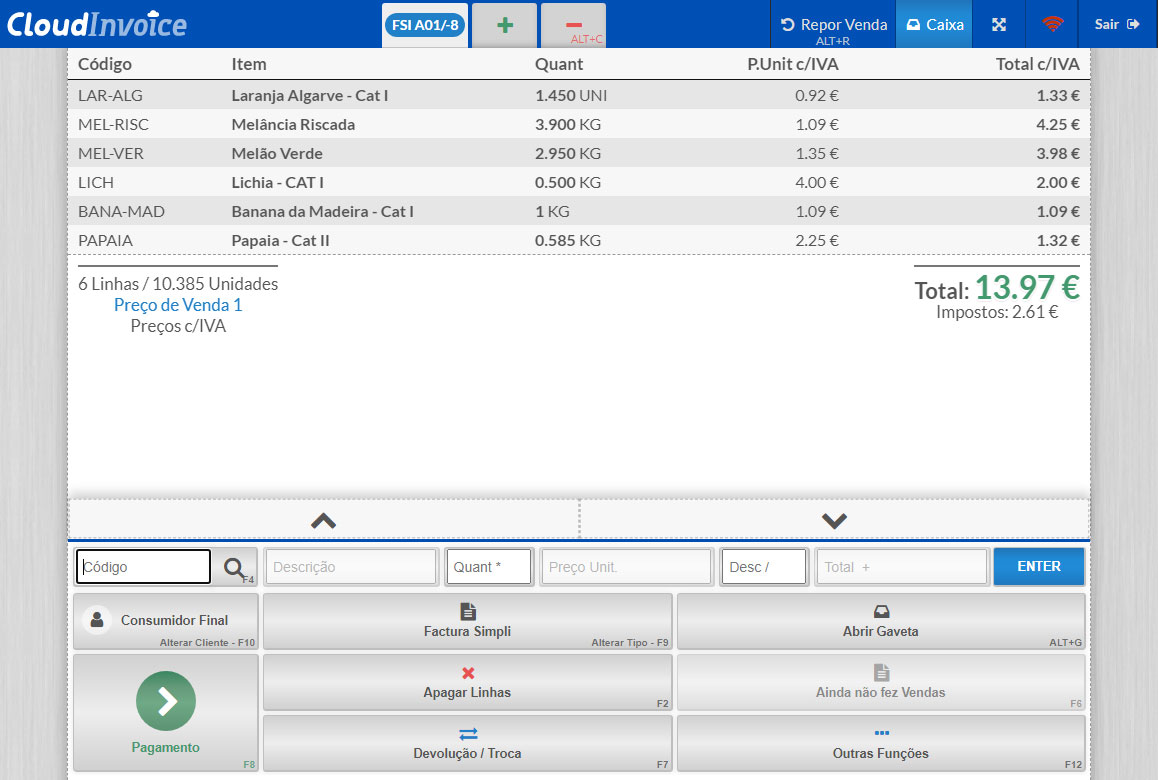Open the Preço de Venda 1 link
The width and height of the screenshot is (1158, 780).
point(178,305)
